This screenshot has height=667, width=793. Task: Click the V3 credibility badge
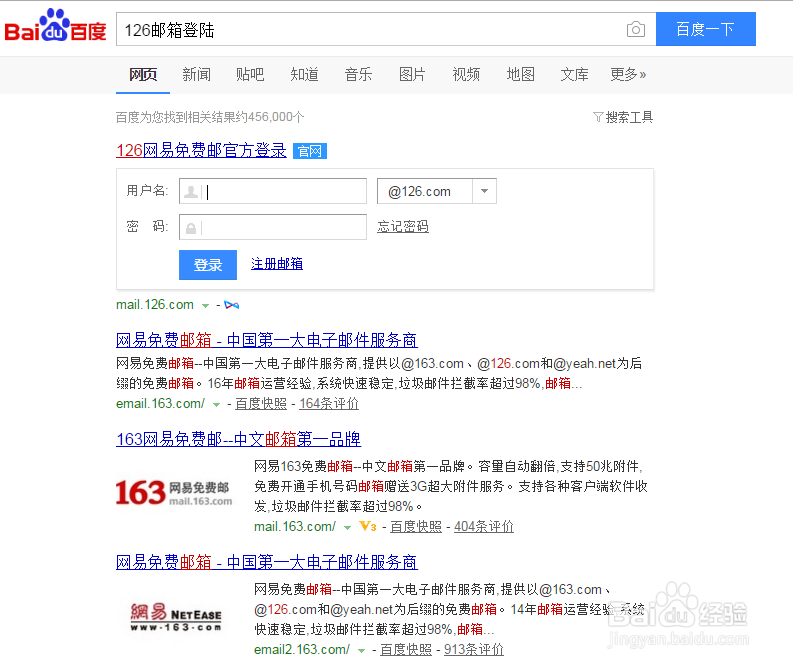pyautogui.click(x=368, y=526)
